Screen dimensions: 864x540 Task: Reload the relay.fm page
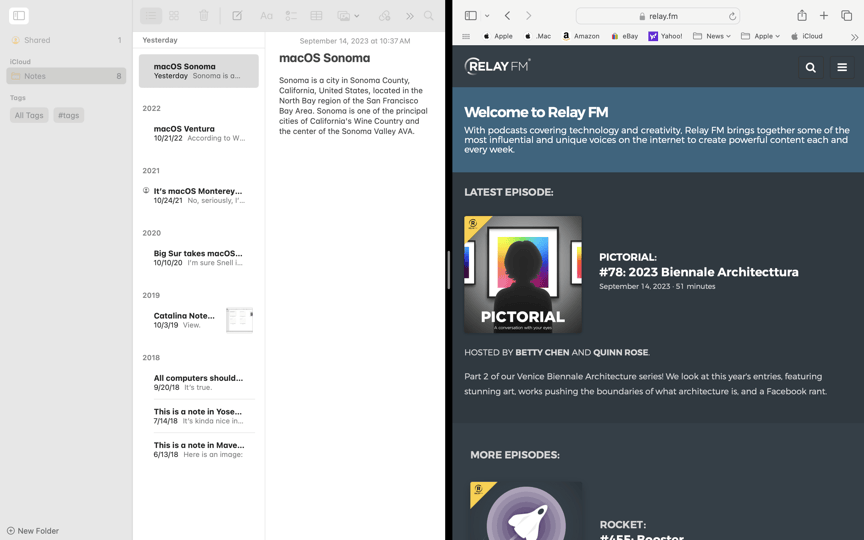tap(732, 16)
